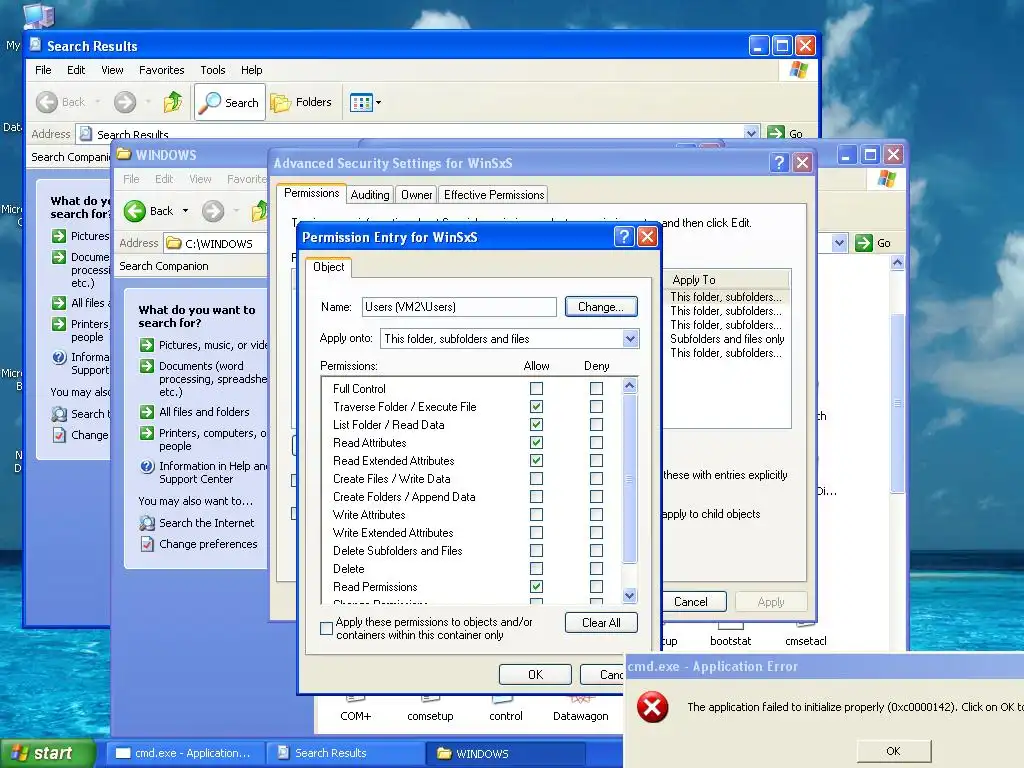
Task: Check Allow for Create Files / Write Data
Action: tap(536, 479)
